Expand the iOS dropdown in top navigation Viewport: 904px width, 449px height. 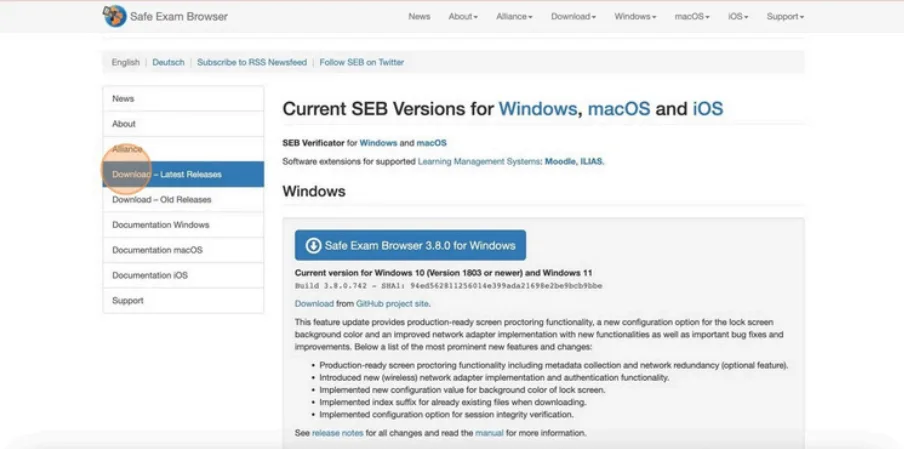(x=738, y=17)
